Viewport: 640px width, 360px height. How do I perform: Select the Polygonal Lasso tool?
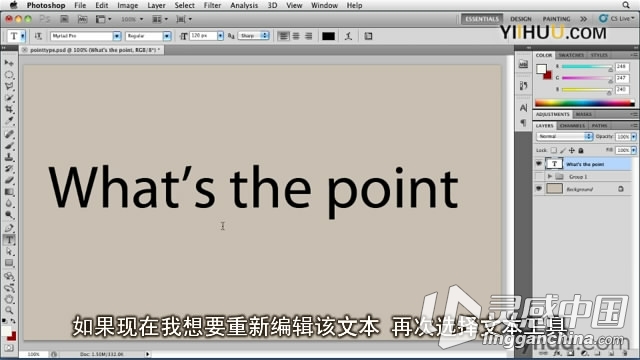[9, 86]
